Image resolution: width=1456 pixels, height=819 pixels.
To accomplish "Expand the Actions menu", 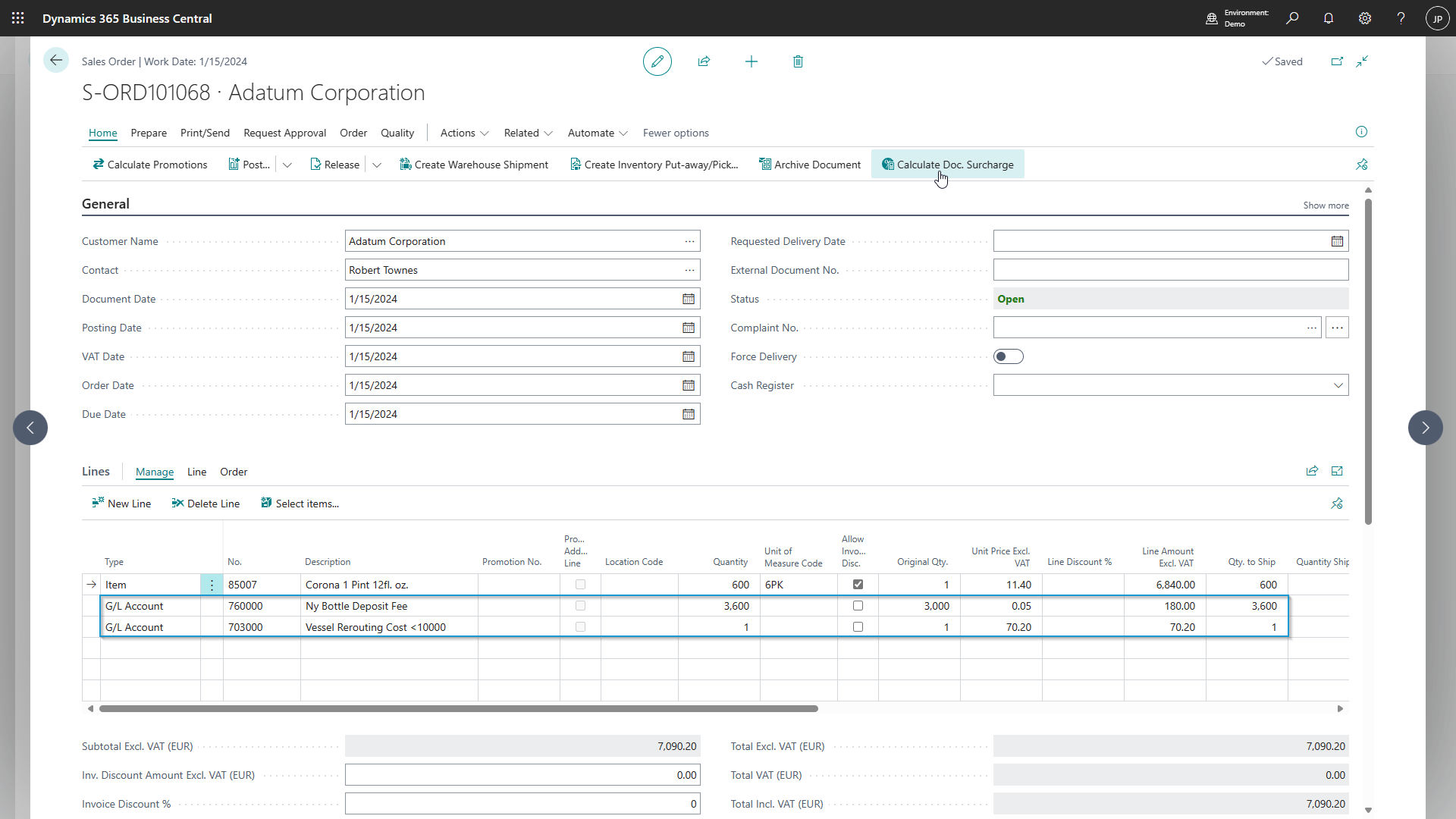I will point(464,133).
